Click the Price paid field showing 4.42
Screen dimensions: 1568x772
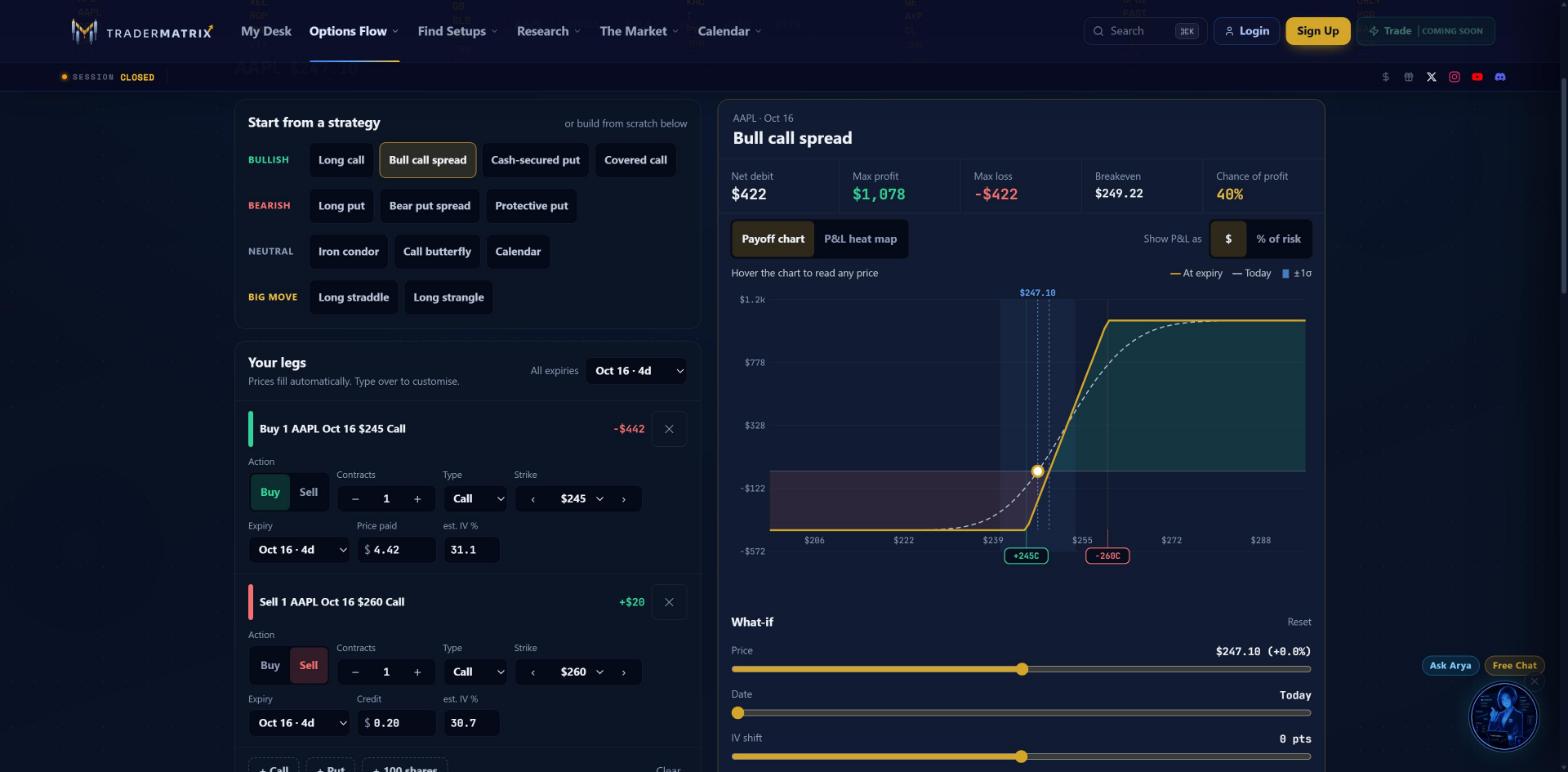(397, 550)
